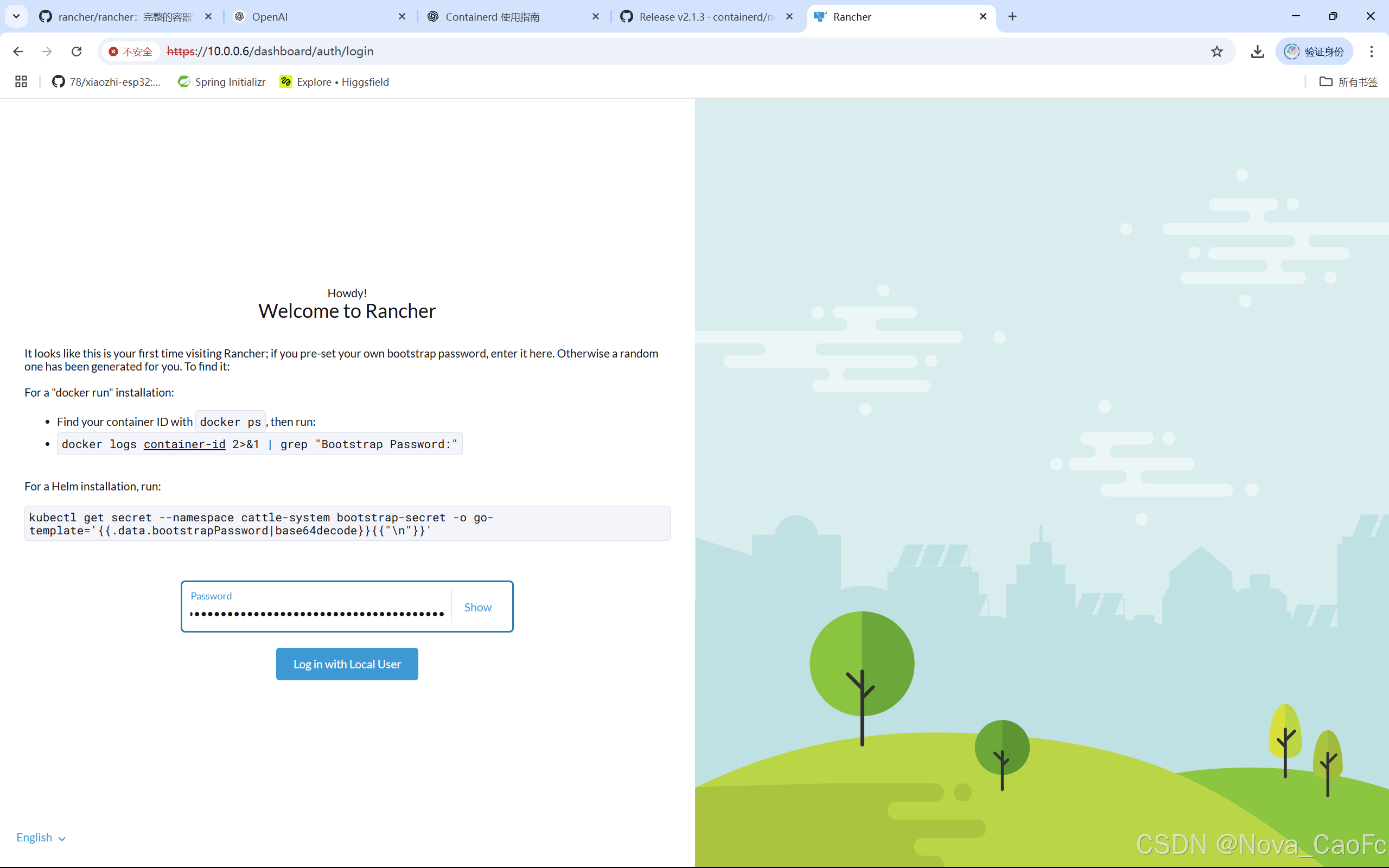Close the Containerd 使用指南 tab
Screen dimensions: 1389x868
[596, 17]
